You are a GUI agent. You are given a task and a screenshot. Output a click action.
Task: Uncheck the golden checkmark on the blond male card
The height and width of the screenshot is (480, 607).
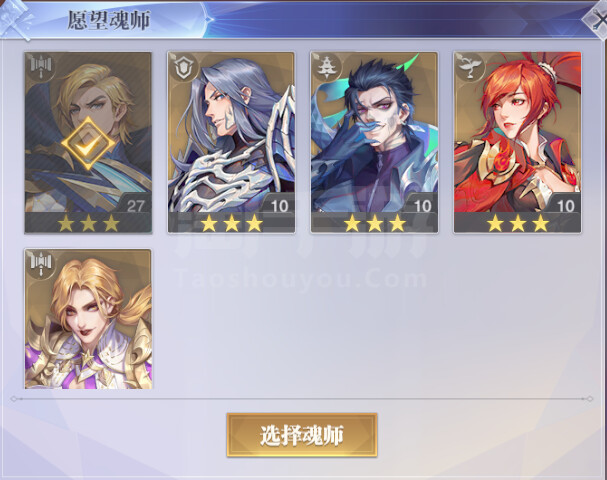pos(88,144)
